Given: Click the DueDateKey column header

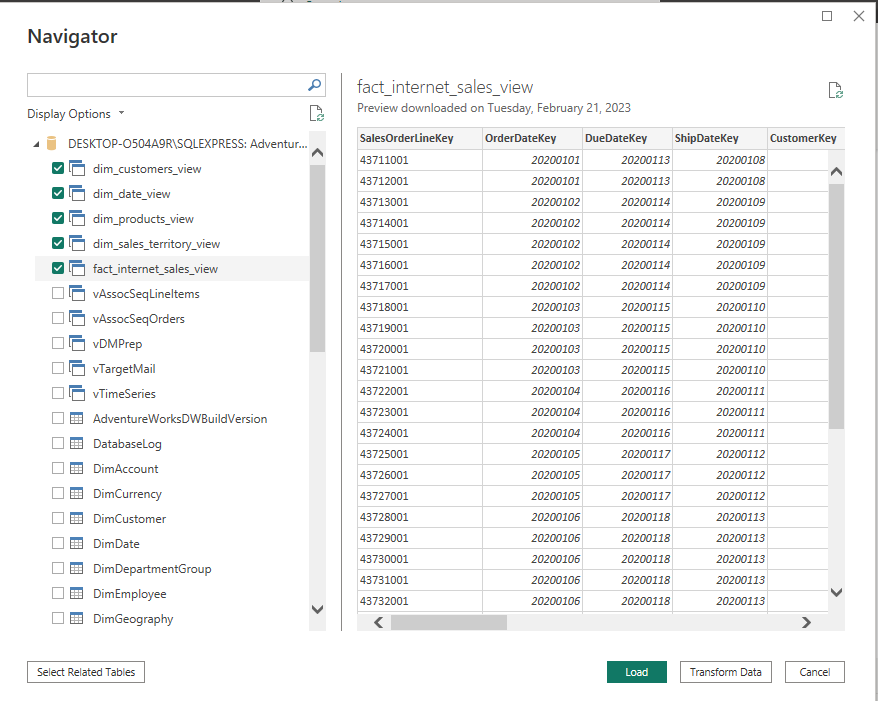Looking at the screenshot, I should [627, 138].
